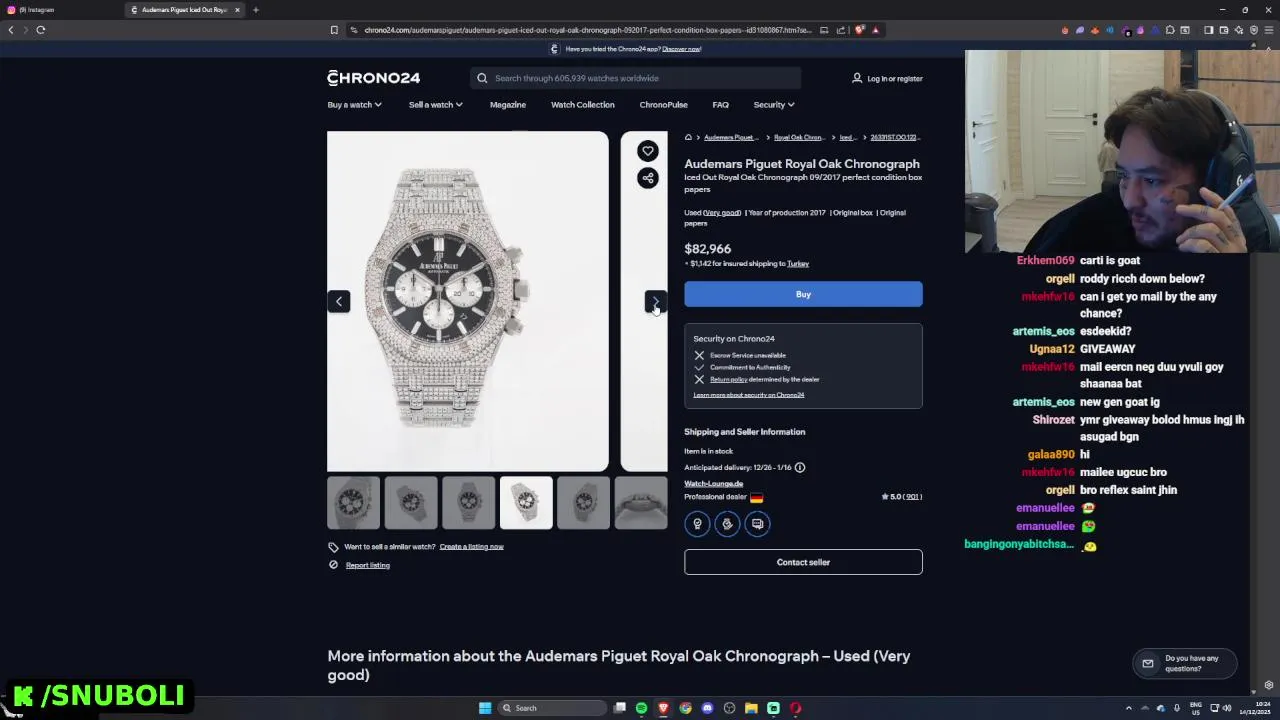
Task: Click the search magnifier icon in Chrono24 search
Action: tap(482, 78)
